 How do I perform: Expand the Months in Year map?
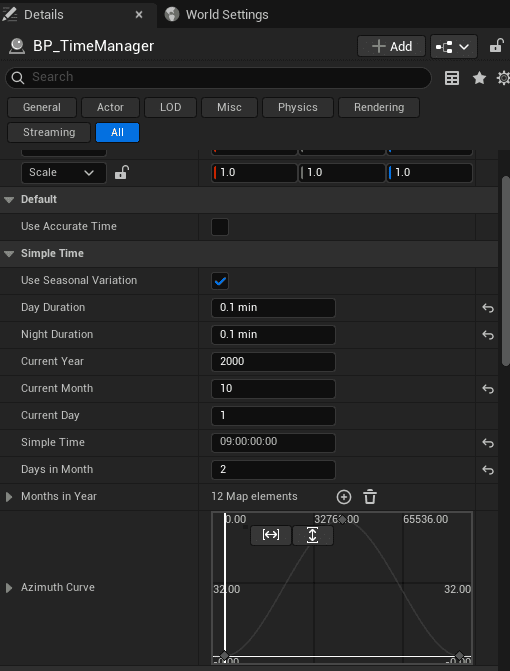point(9,497)
